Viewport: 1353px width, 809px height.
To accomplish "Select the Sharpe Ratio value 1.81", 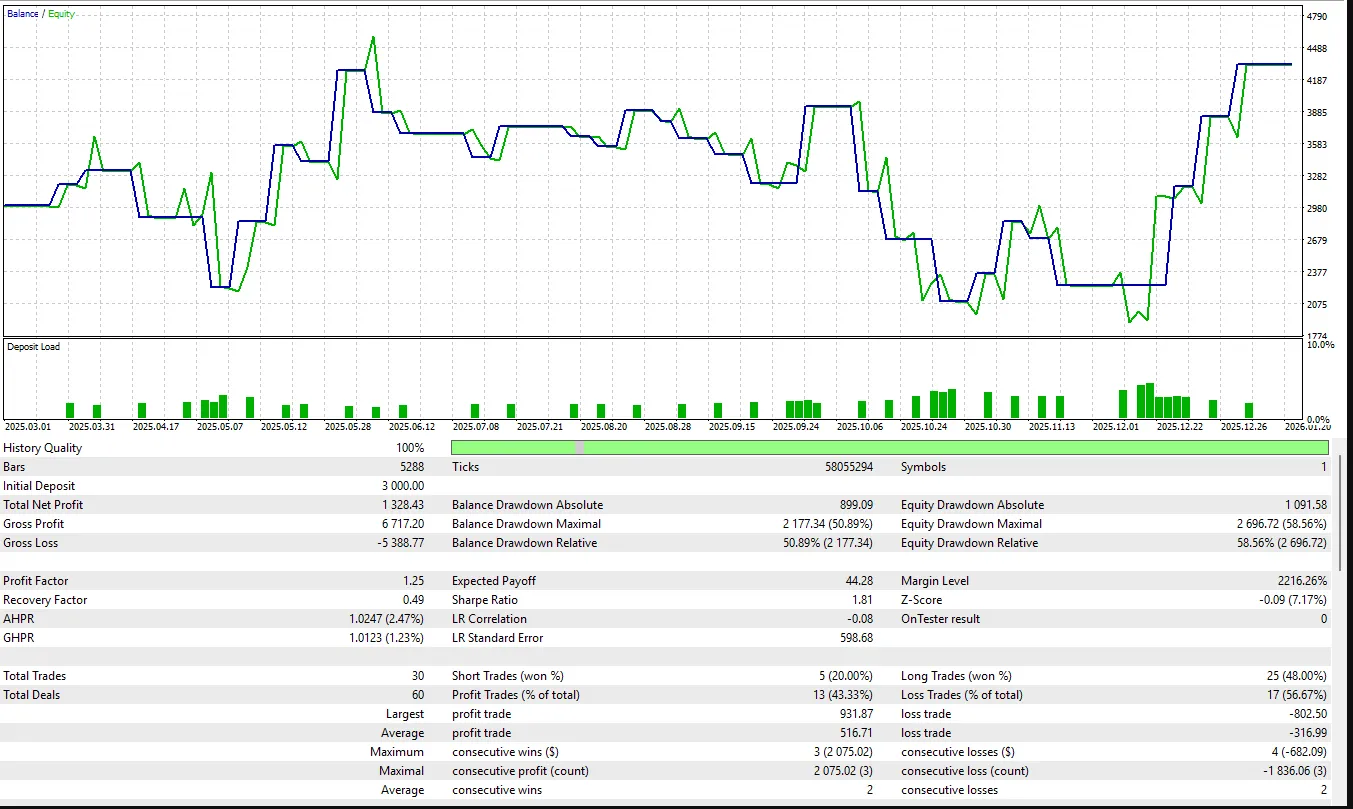I will 860,600.
